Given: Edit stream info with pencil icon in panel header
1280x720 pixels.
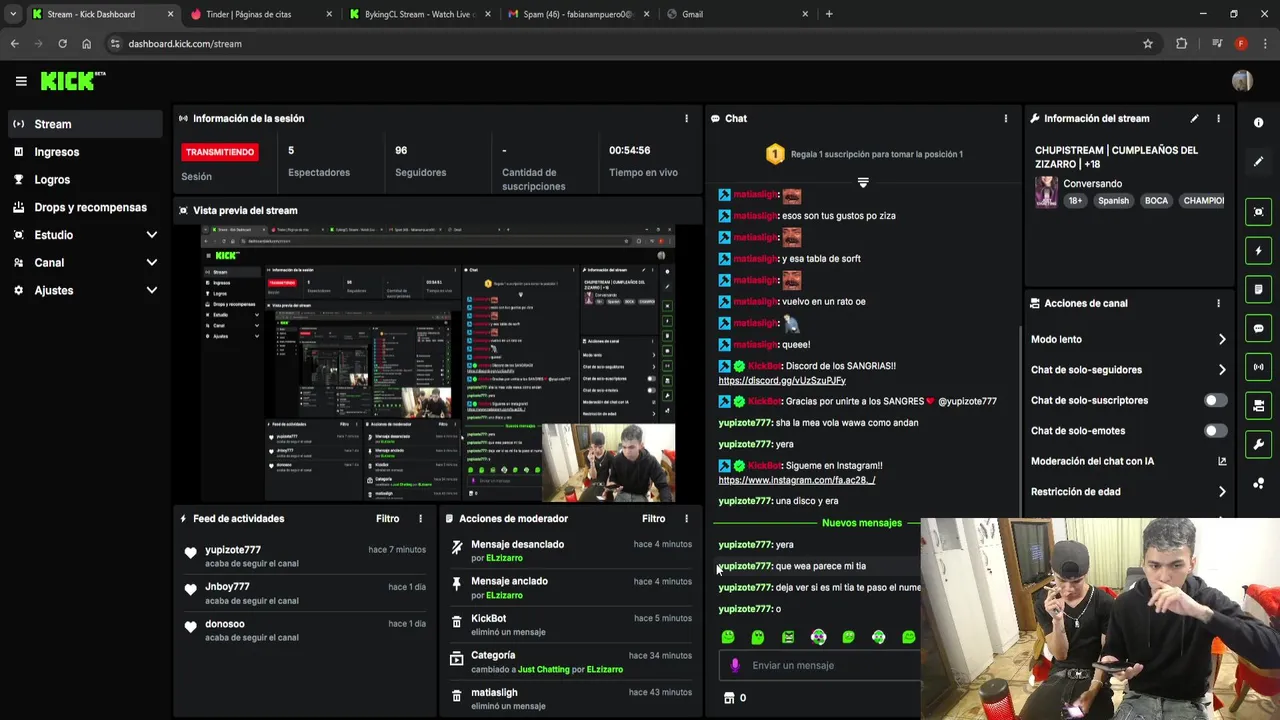Looking at the screenshot, I should coord(1194,118).
